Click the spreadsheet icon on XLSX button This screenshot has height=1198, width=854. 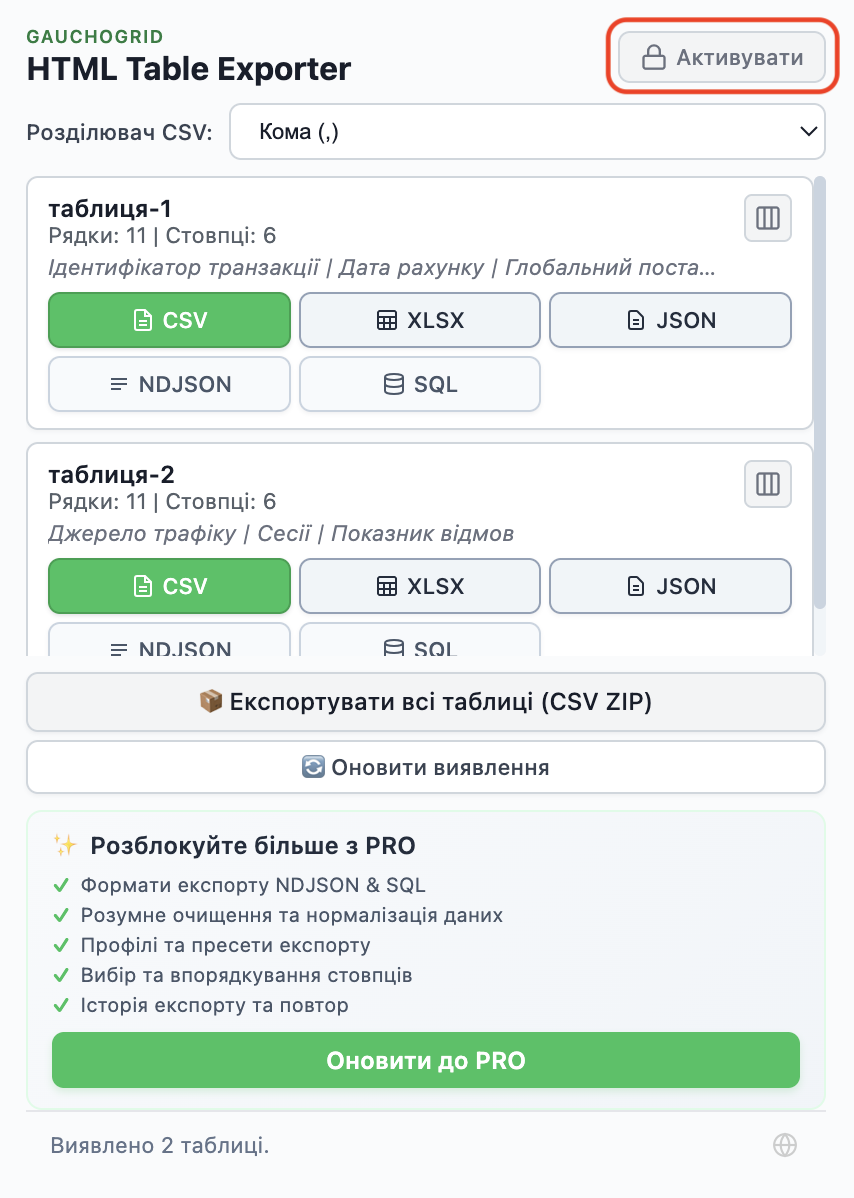386,320
